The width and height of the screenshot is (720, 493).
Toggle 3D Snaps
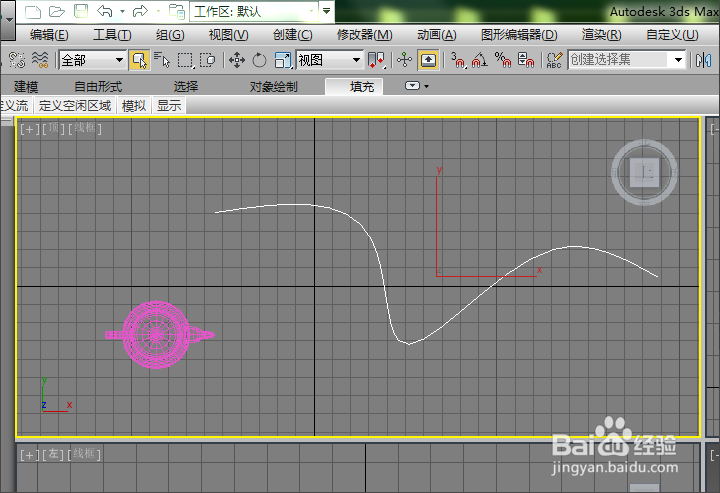coord(458,60)
